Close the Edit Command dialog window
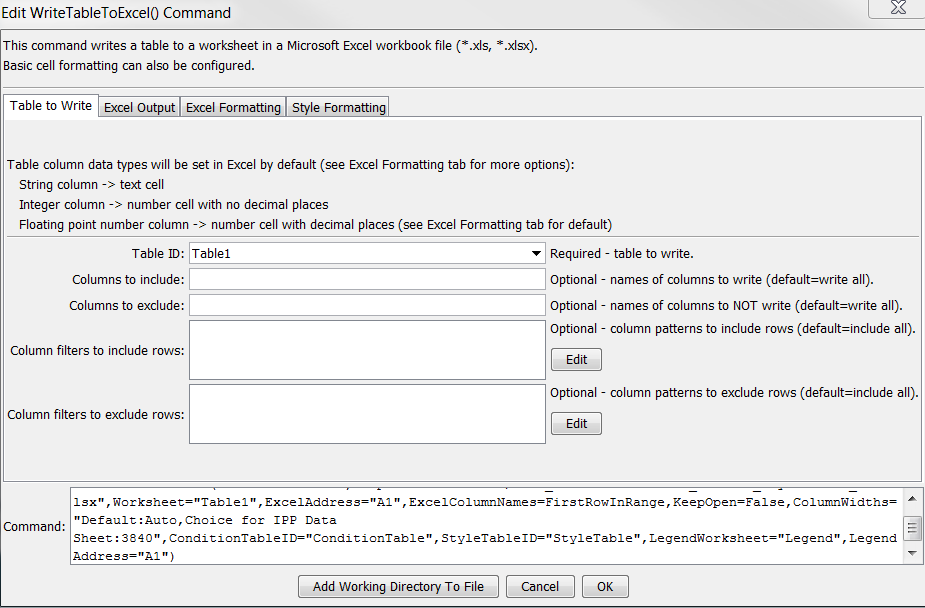The width and height of the screenshot is (925, 608). click(897, 10)
